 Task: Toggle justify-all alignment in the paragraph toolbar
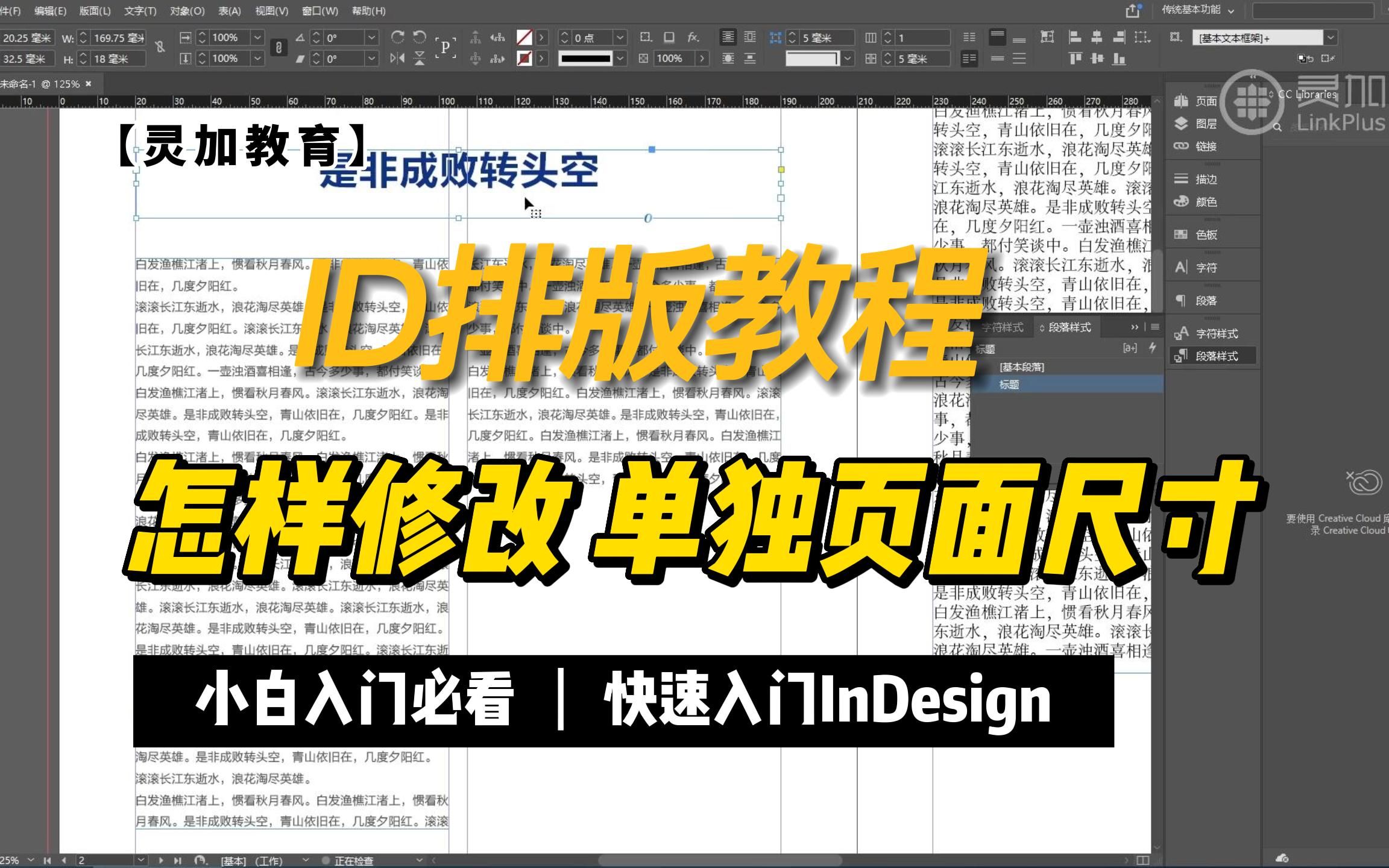[1019, 58]
